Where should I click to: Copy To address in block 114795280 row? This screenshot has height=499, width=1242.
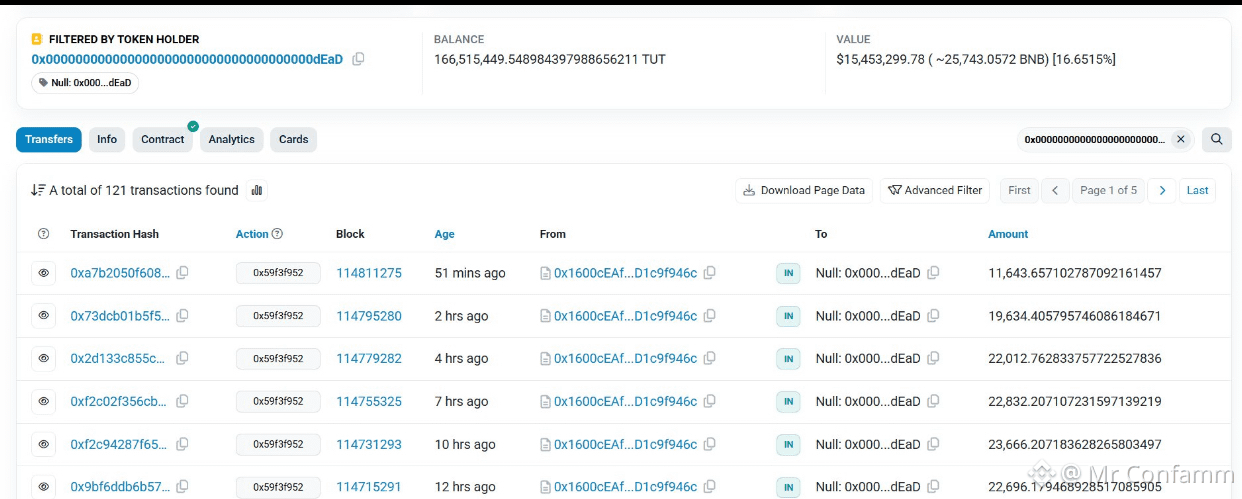click(x=933, y=316)
